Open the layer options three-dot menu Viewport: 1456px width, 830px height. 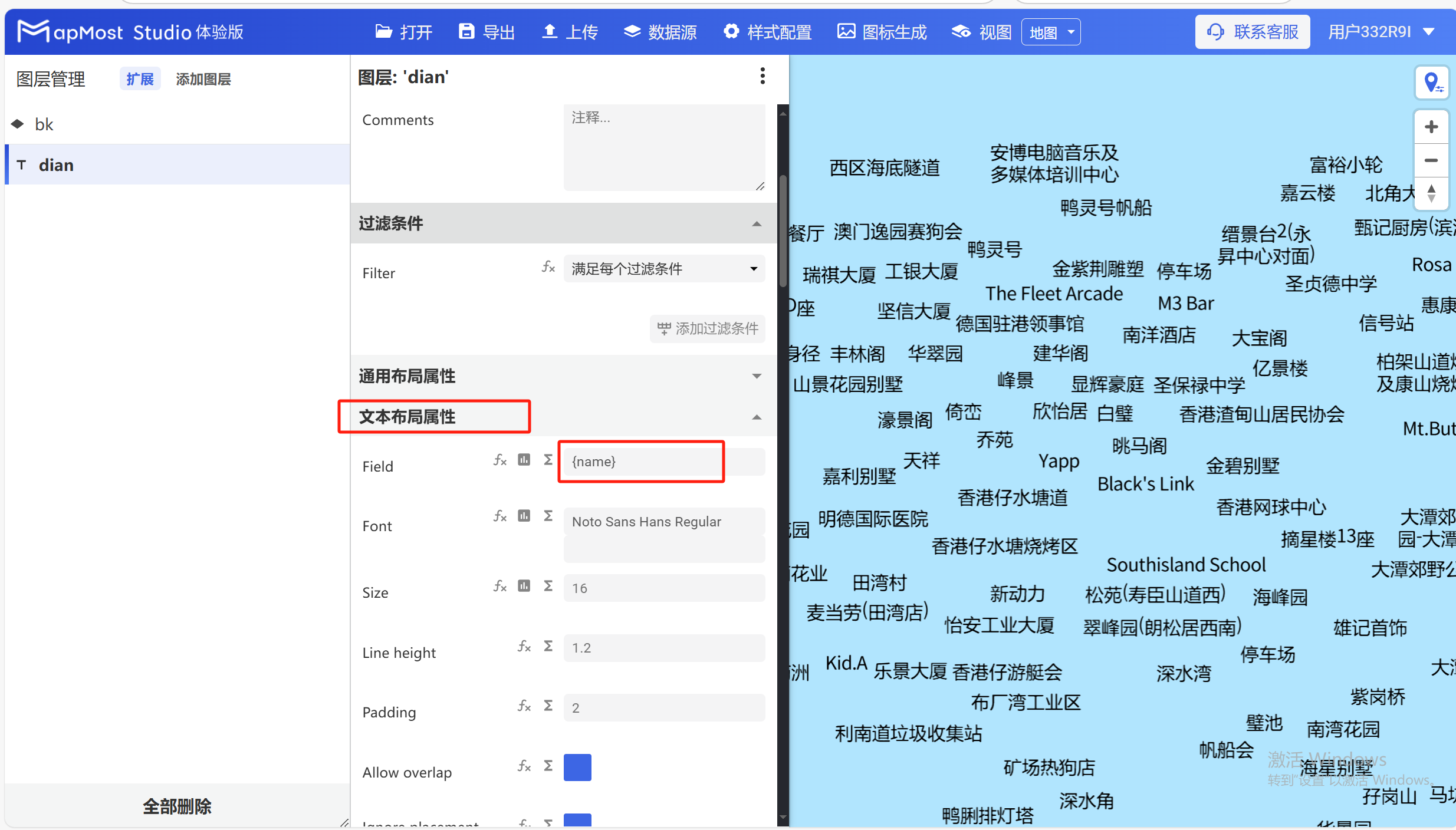[762, 76]
